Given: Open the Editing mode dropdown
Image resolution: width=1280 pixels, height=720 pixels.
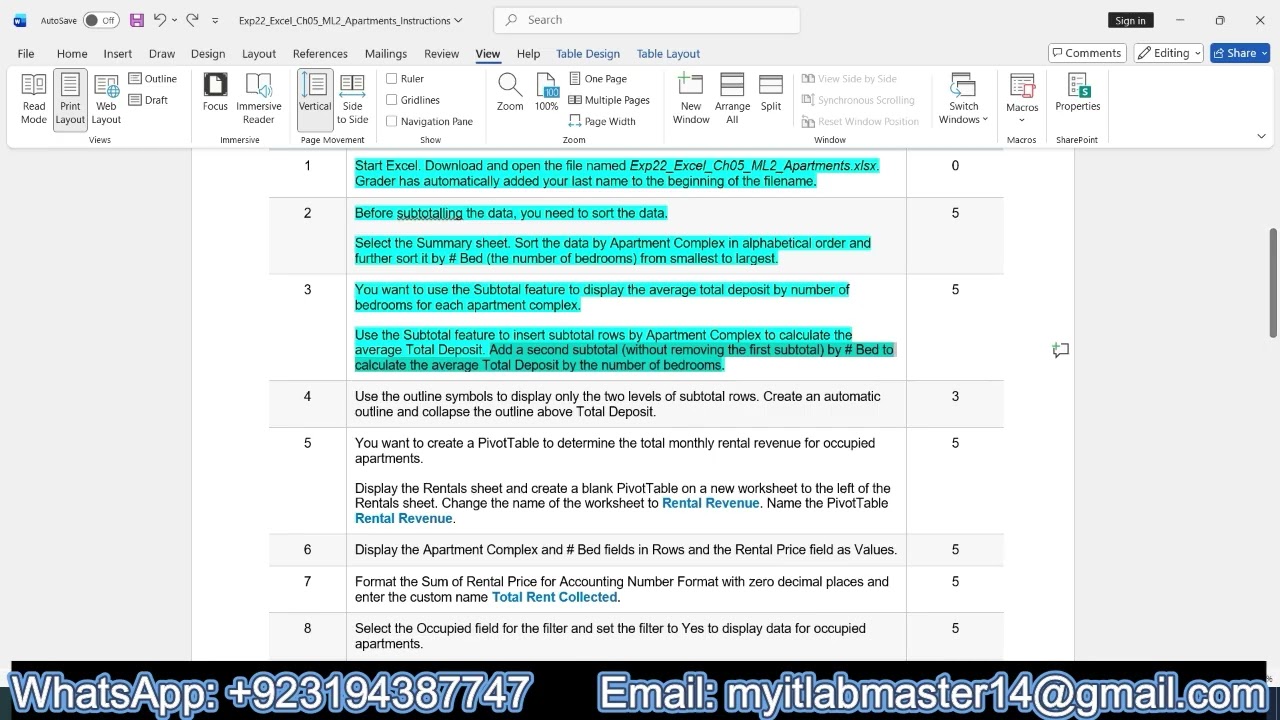Looking at the screenshot, I should (1168, 53).
